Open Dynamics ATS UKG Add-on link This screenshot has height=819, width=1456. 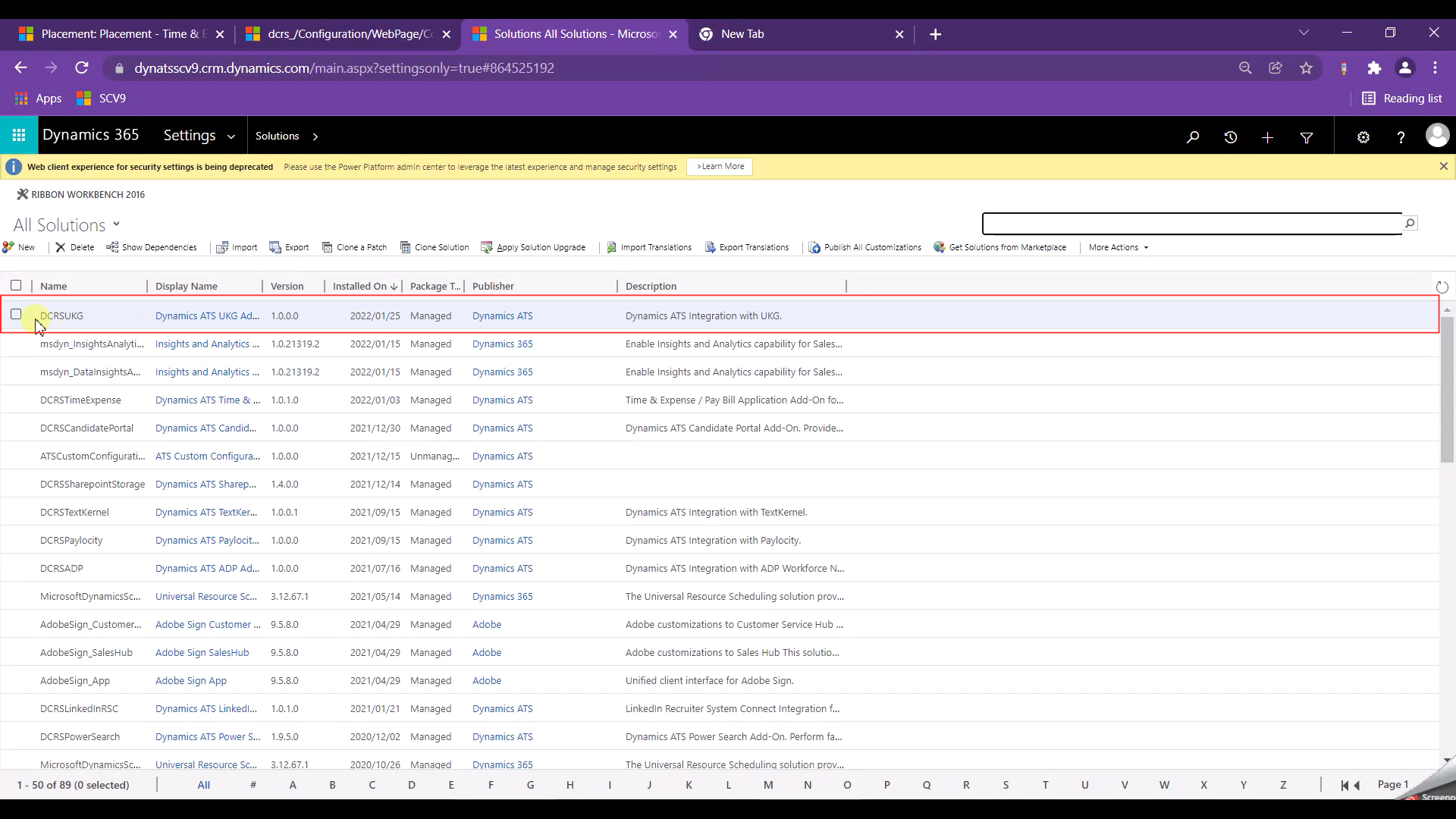tap(207, 315)
